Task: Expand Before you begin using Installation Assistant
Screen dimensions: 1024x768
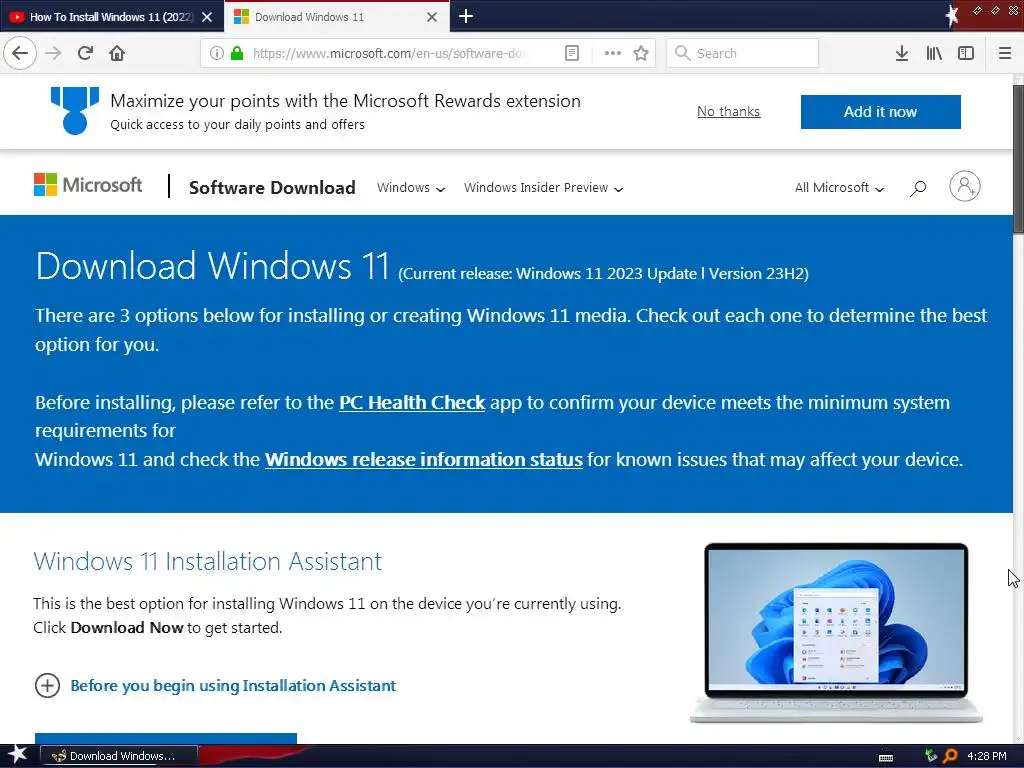Action: click(215, 686)
